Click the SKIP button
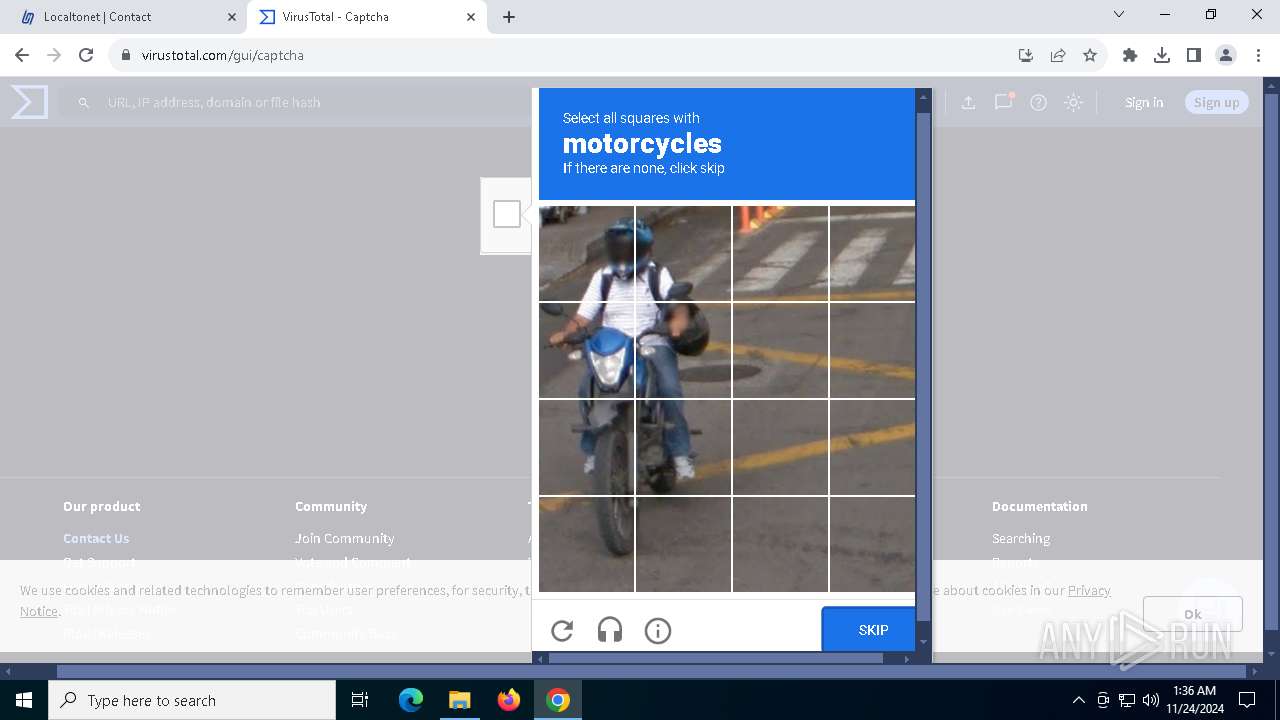 coord(869,630)
